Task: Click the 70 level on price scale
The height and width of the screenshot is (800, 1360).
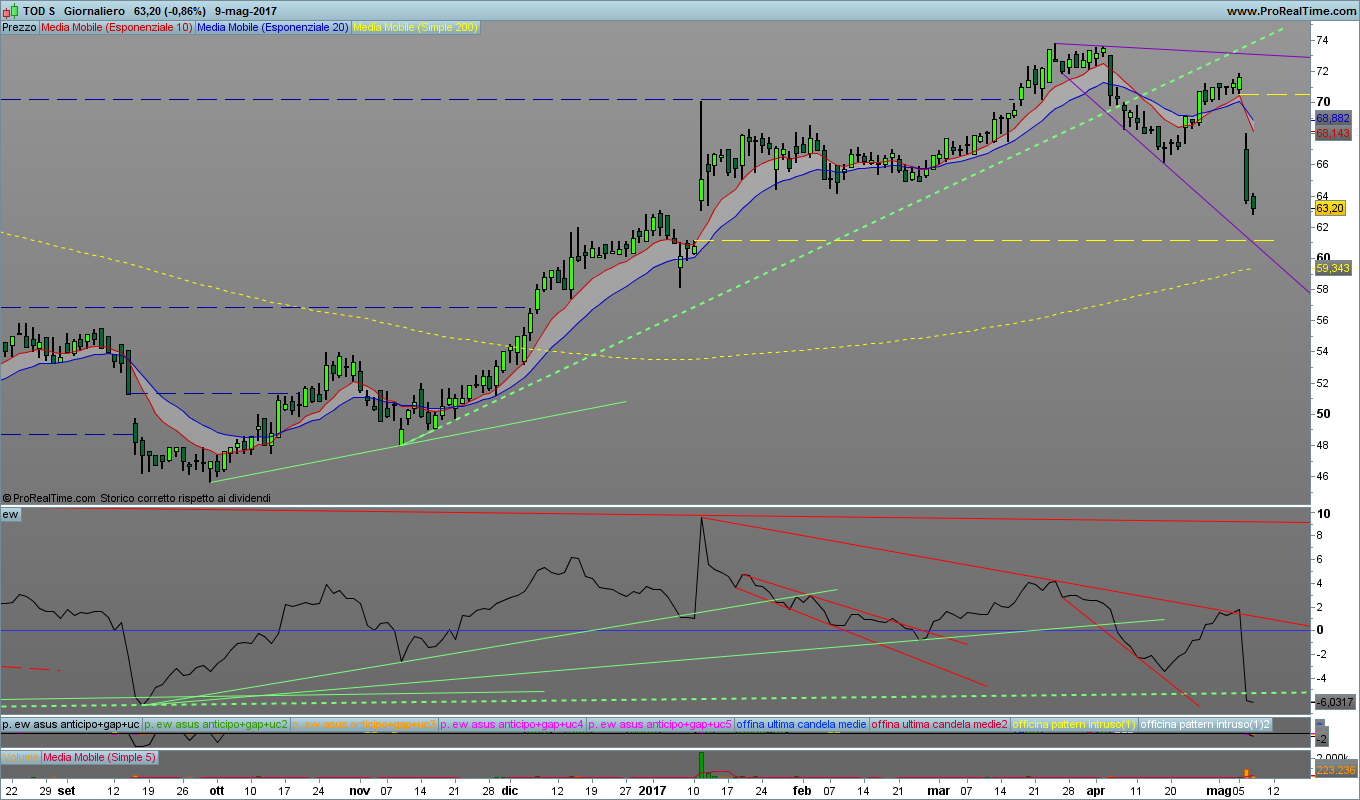Action: (x=1322, y=102)
